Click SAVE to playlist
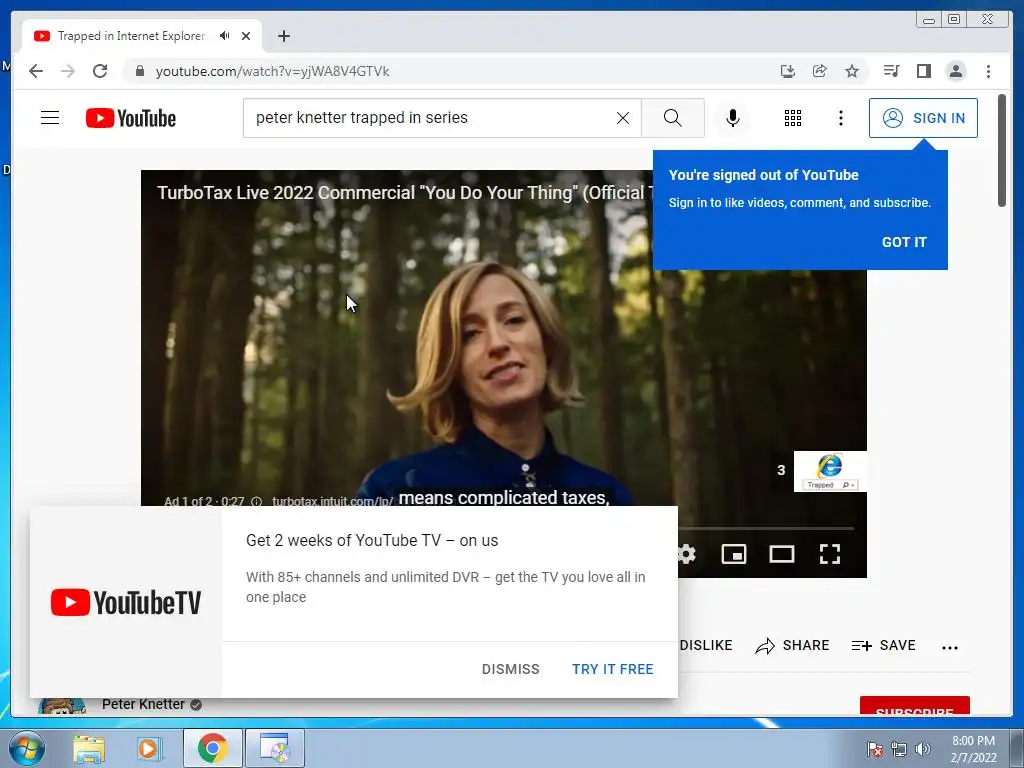 click(x=884, y=646)
